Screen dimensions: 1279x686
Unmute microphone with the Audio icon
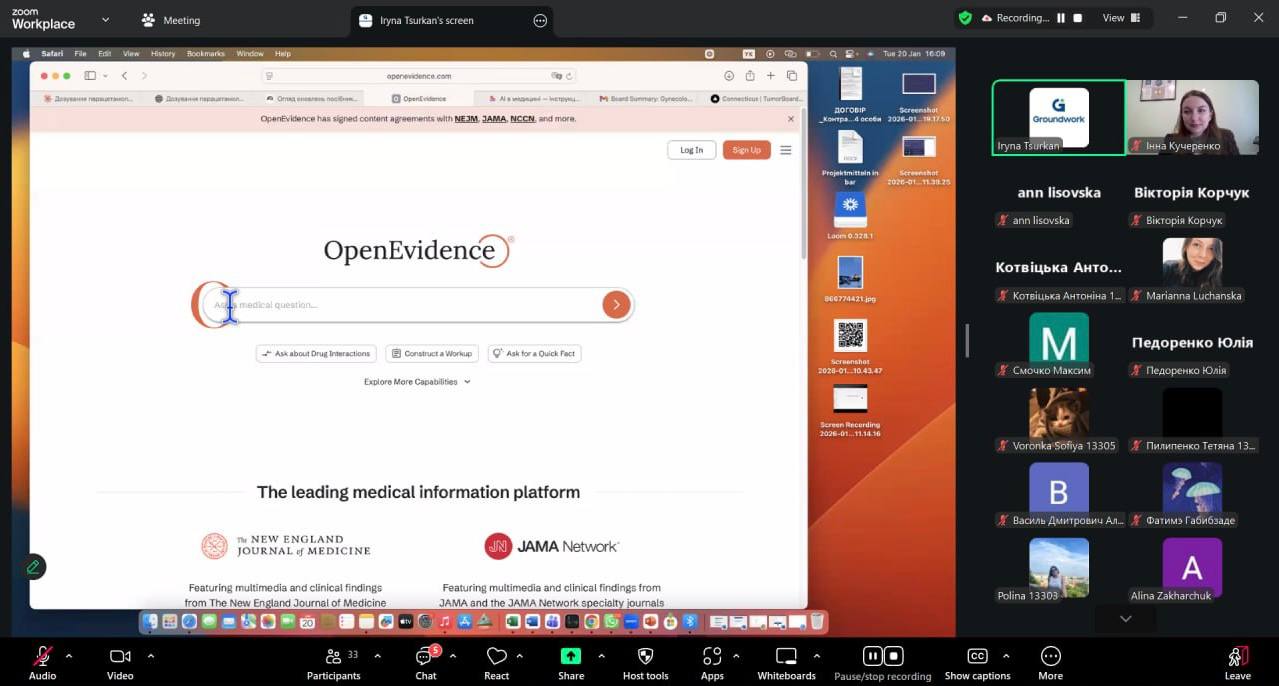pyautogui.click(x=42, y=657)
